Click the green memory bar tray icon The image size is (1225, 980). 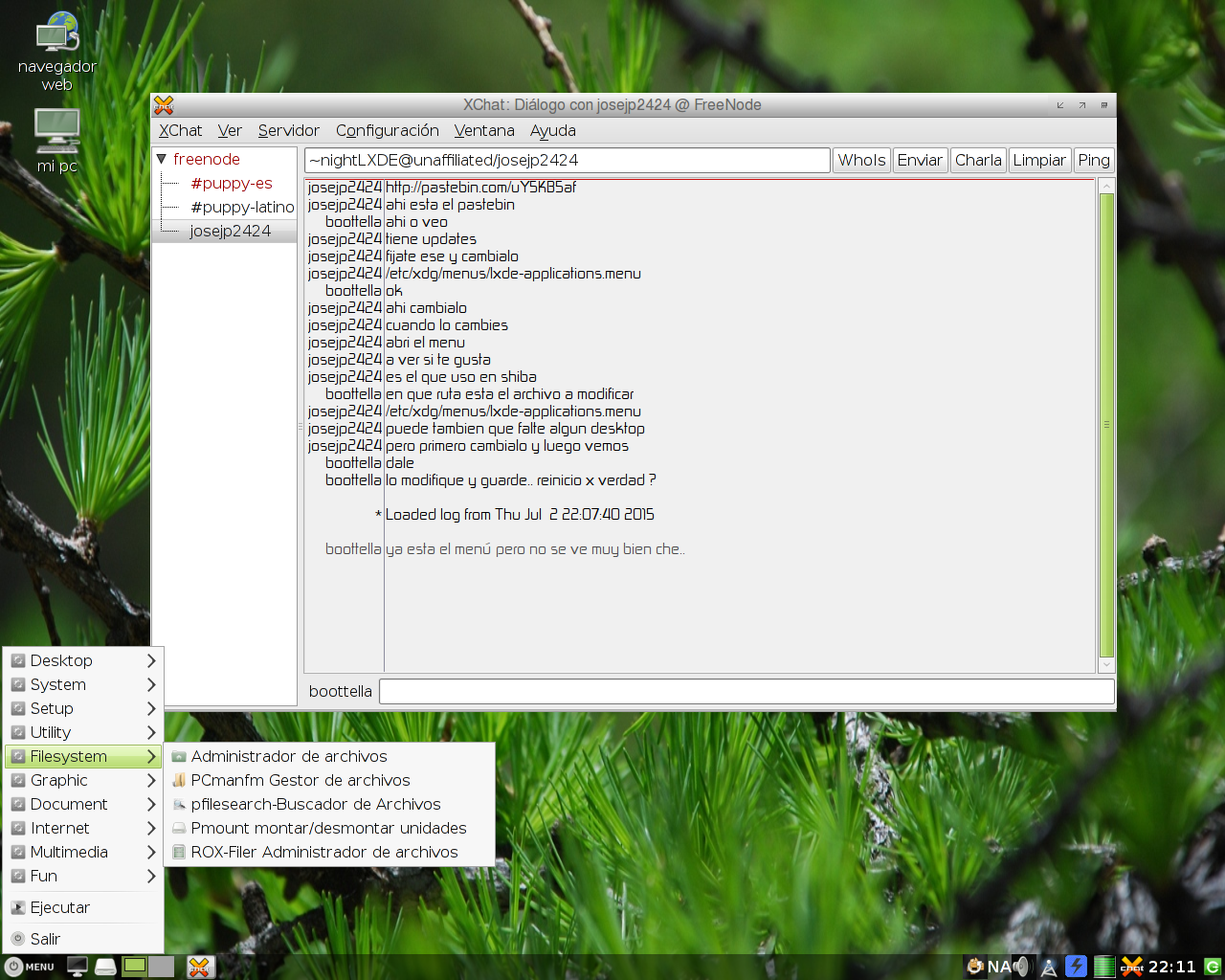(1104, 967)
